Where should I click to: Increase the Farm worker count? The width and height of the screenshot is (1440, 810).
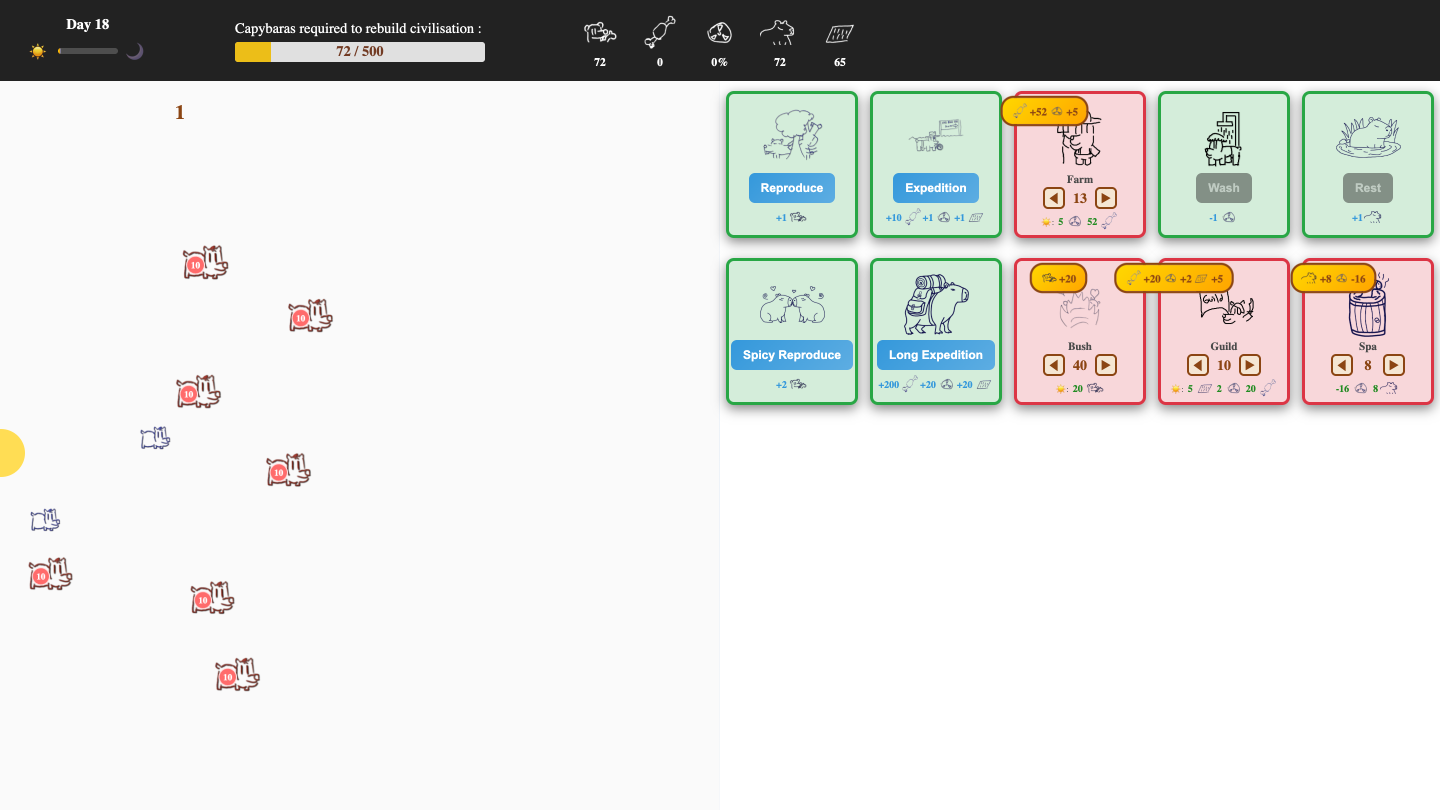(x=1106, y=198)
